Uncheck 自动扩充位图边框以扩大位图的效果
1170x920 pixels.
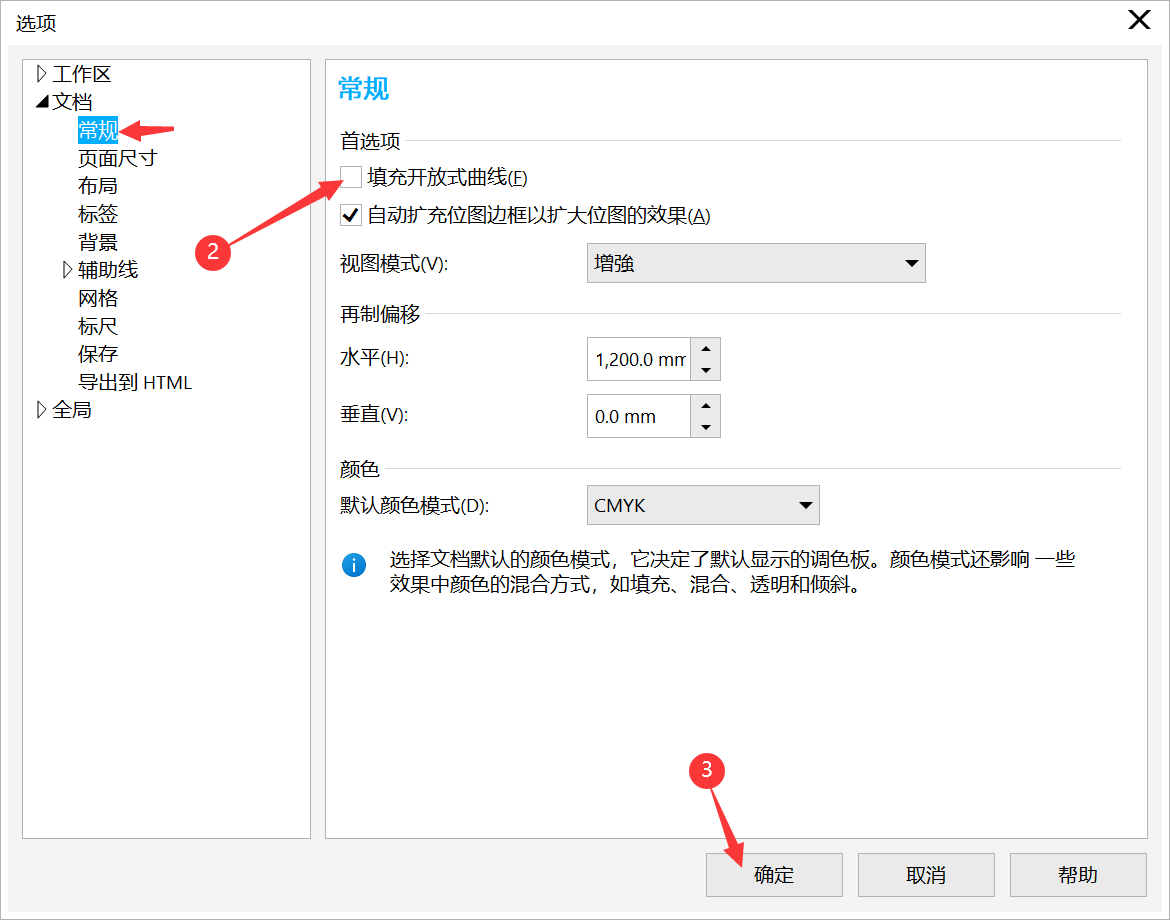click(350, 216)
